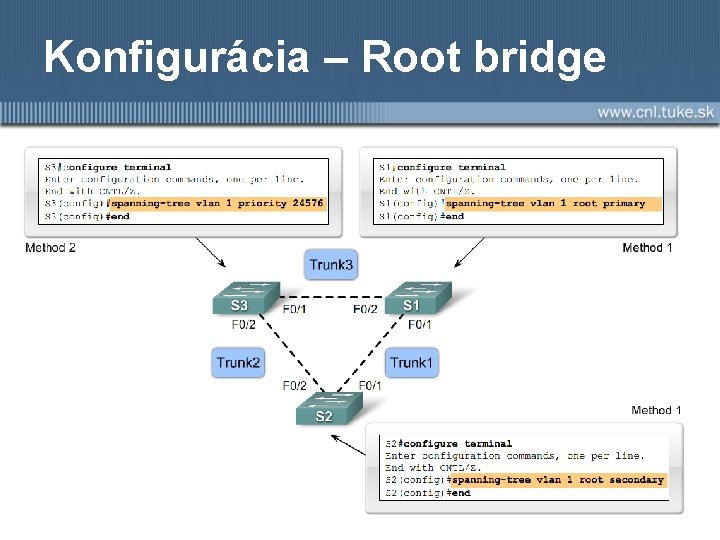Click the S2#configure terminal line
Screen dimensions: 720x540
[x=449, y=444]
